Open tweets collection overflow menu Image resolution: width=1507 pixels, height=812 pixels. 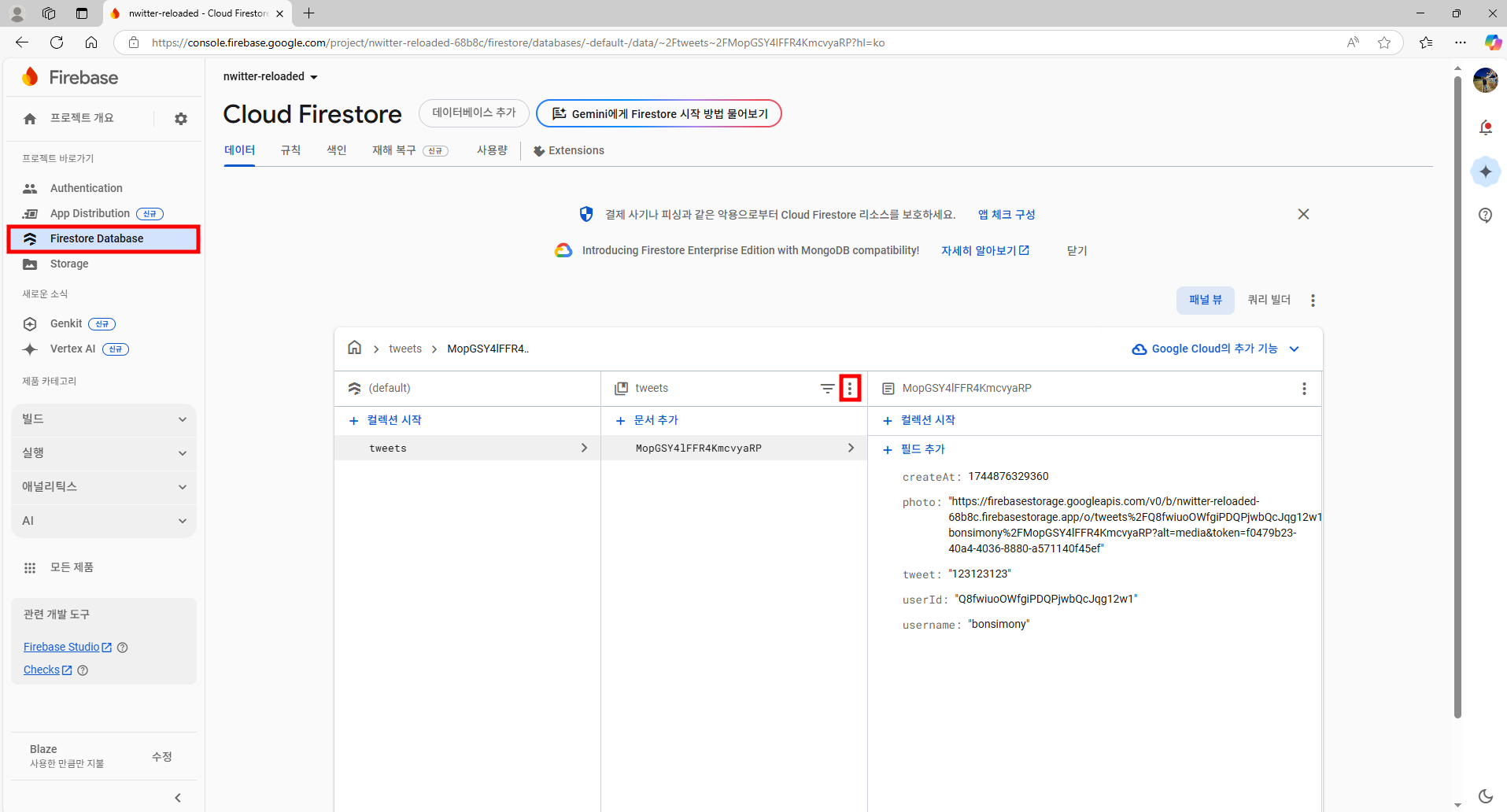point(850,388)
